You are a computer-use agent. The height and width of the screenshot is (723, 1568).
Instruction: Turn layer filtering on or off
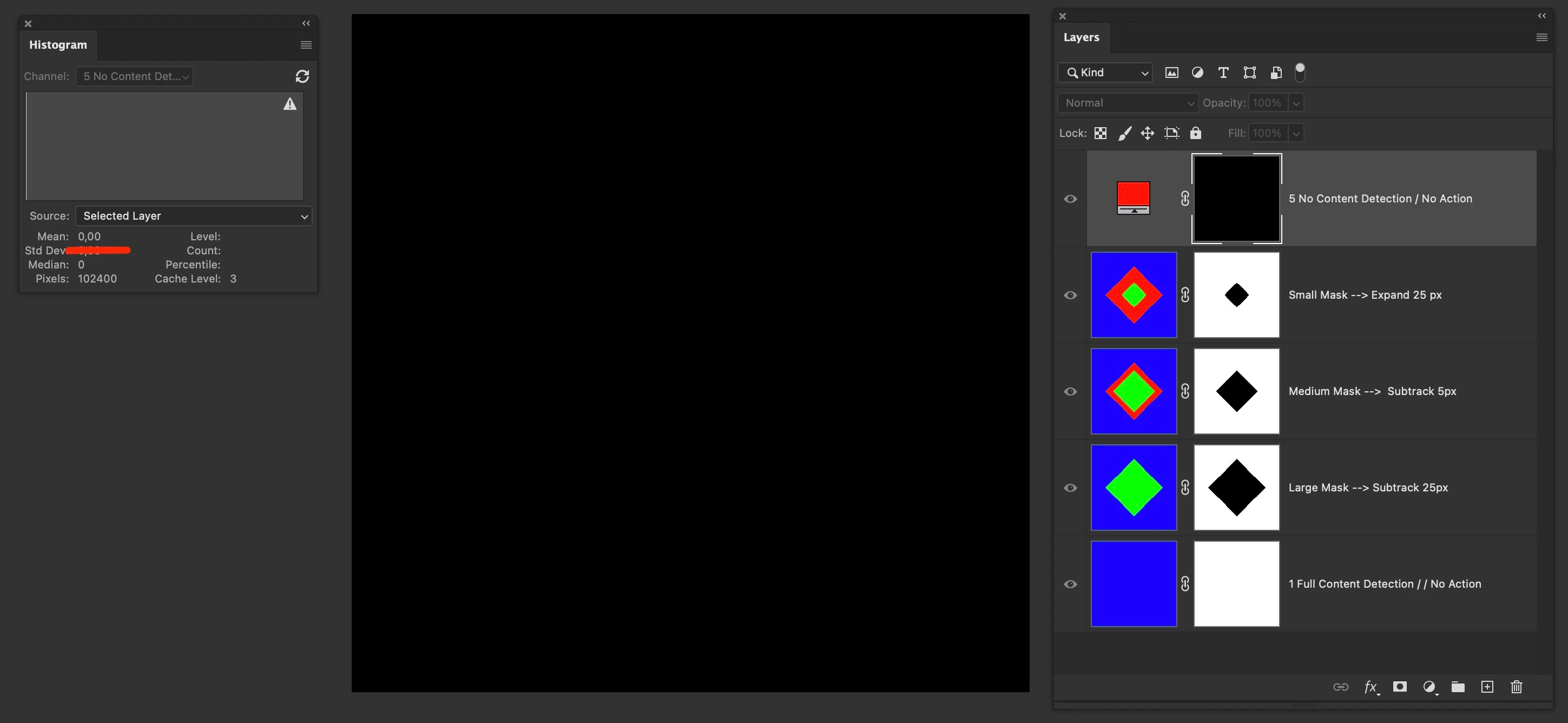(x=1300, y=73)
